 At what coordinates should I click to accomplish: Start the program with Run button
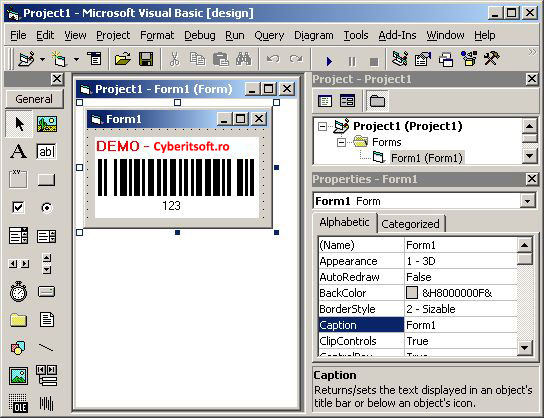coord(329,61)
